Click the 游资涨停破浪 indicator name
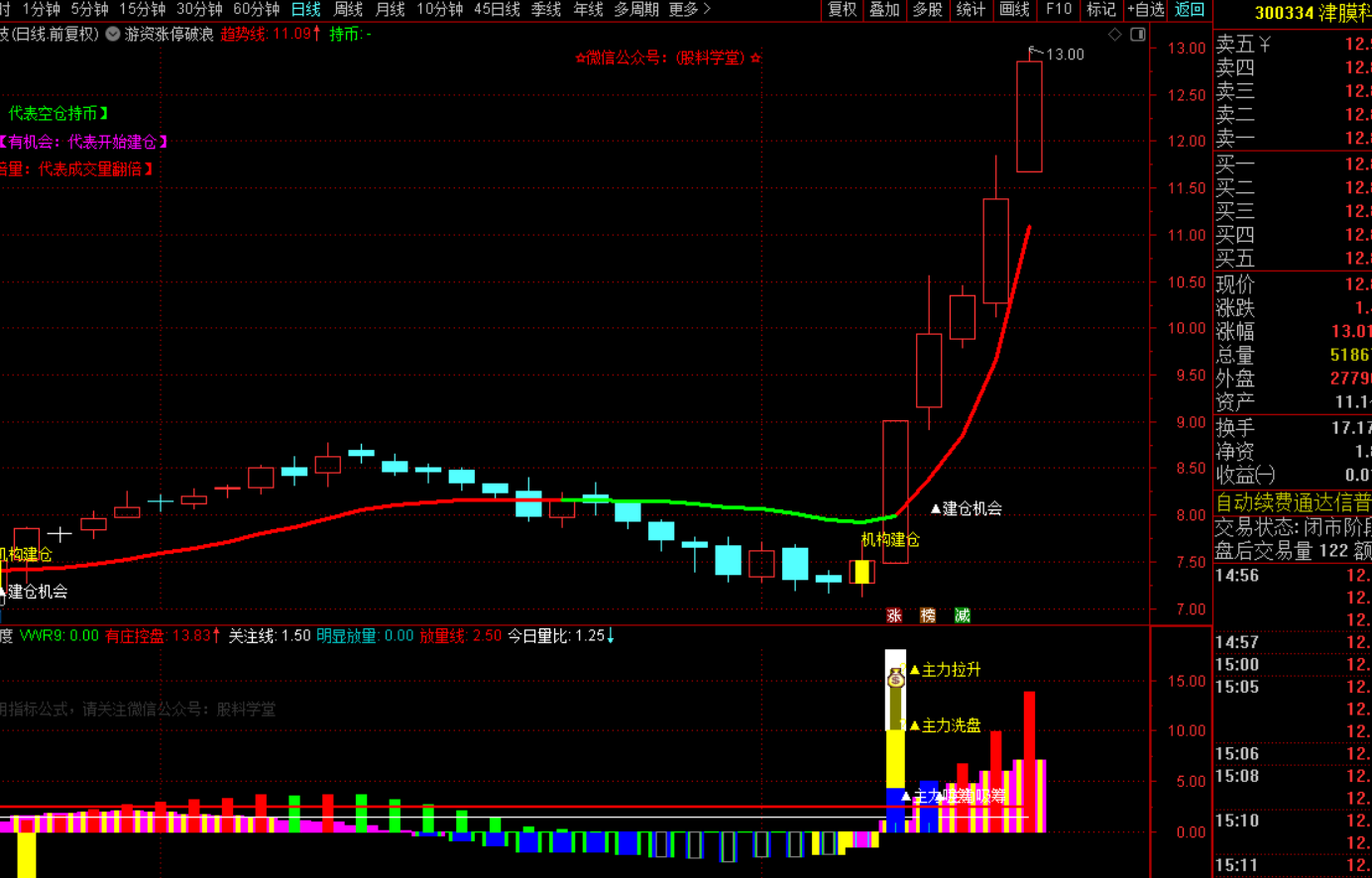This screenshot has width=1372, height=878. coord(170,34)
